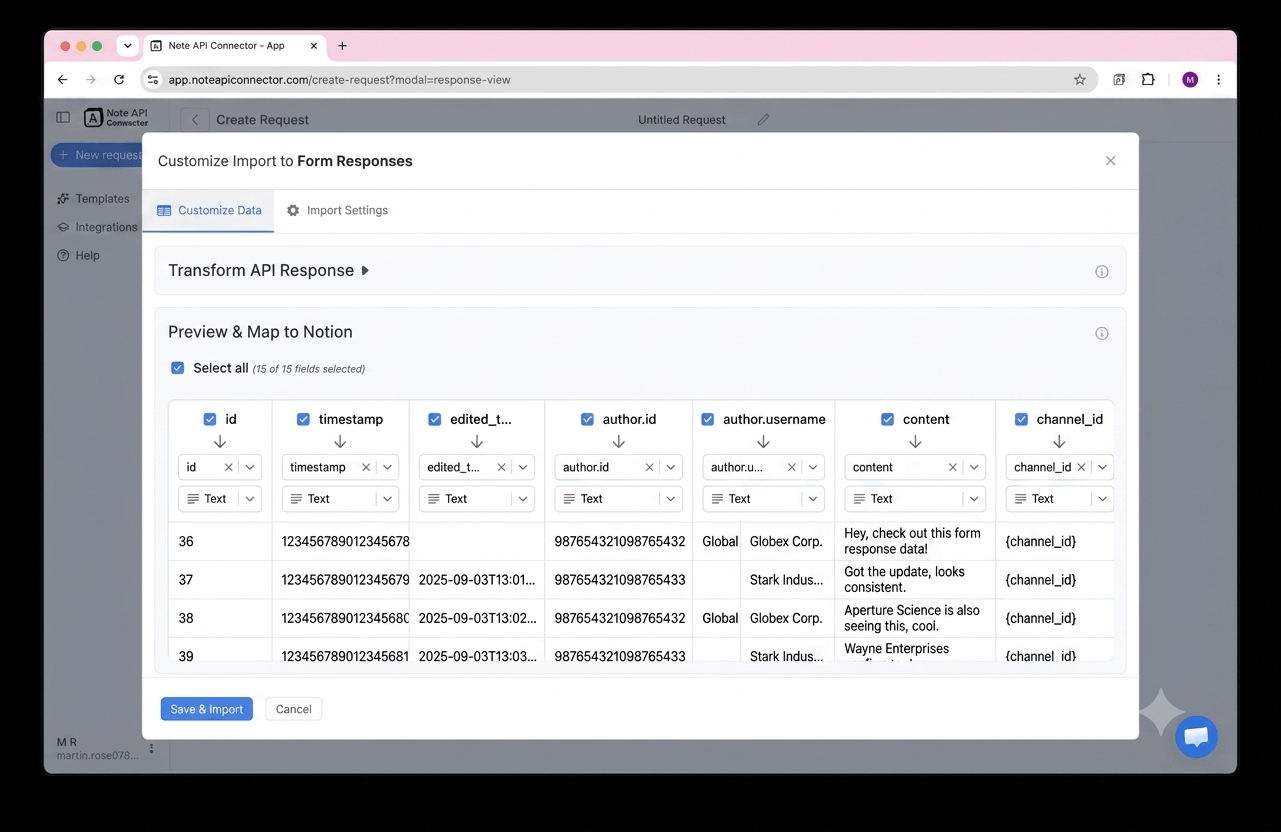Uncheck the id column checkbox
Image resolution: width=1281 pixels, height=832 pixels.
[x=210, y=419]
